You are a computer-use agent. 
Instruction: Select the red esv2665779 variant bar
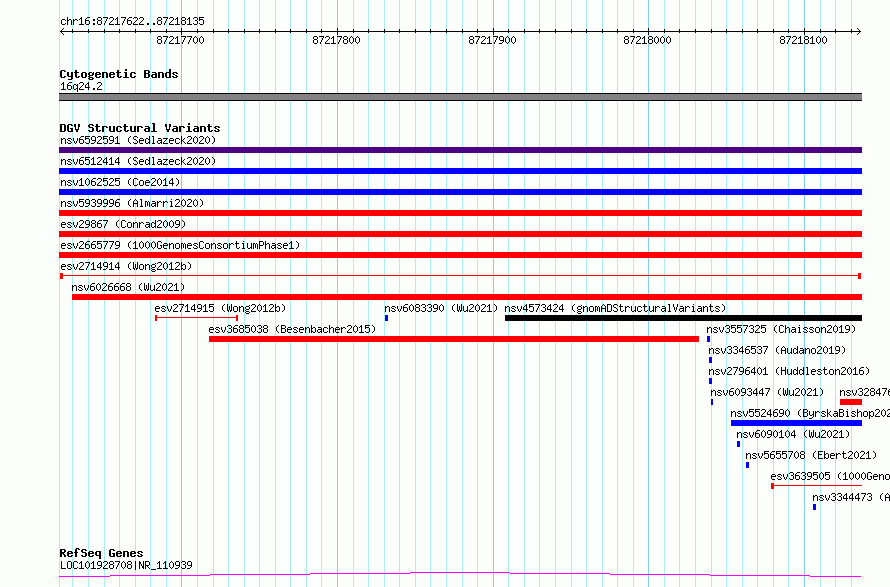(x=460, y=255)
